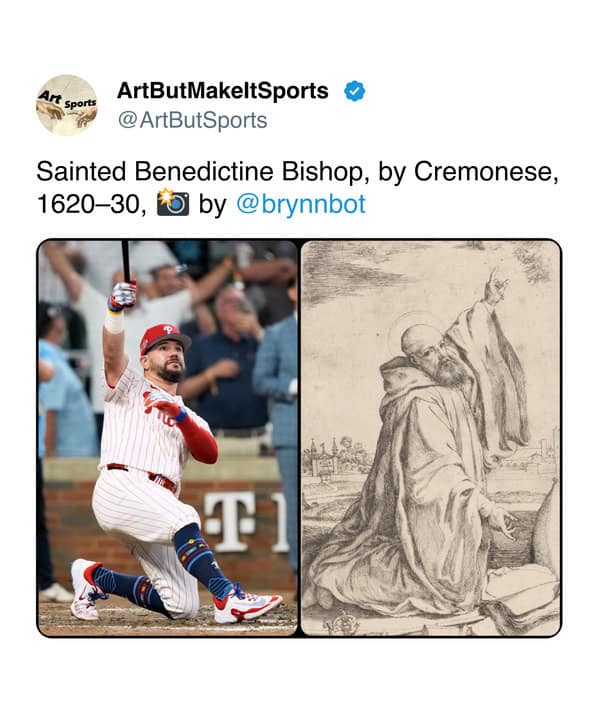Click the camera flash emoji
599x713 pixels.
click(172, 203)
